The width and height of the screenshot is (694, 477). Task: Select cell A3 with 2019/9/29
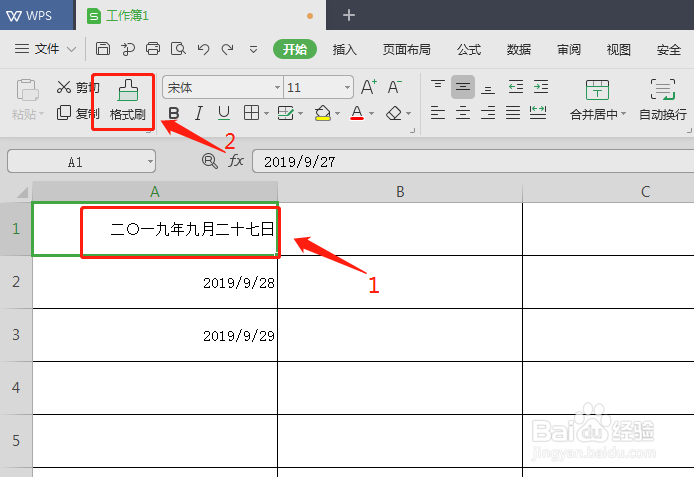155,335
